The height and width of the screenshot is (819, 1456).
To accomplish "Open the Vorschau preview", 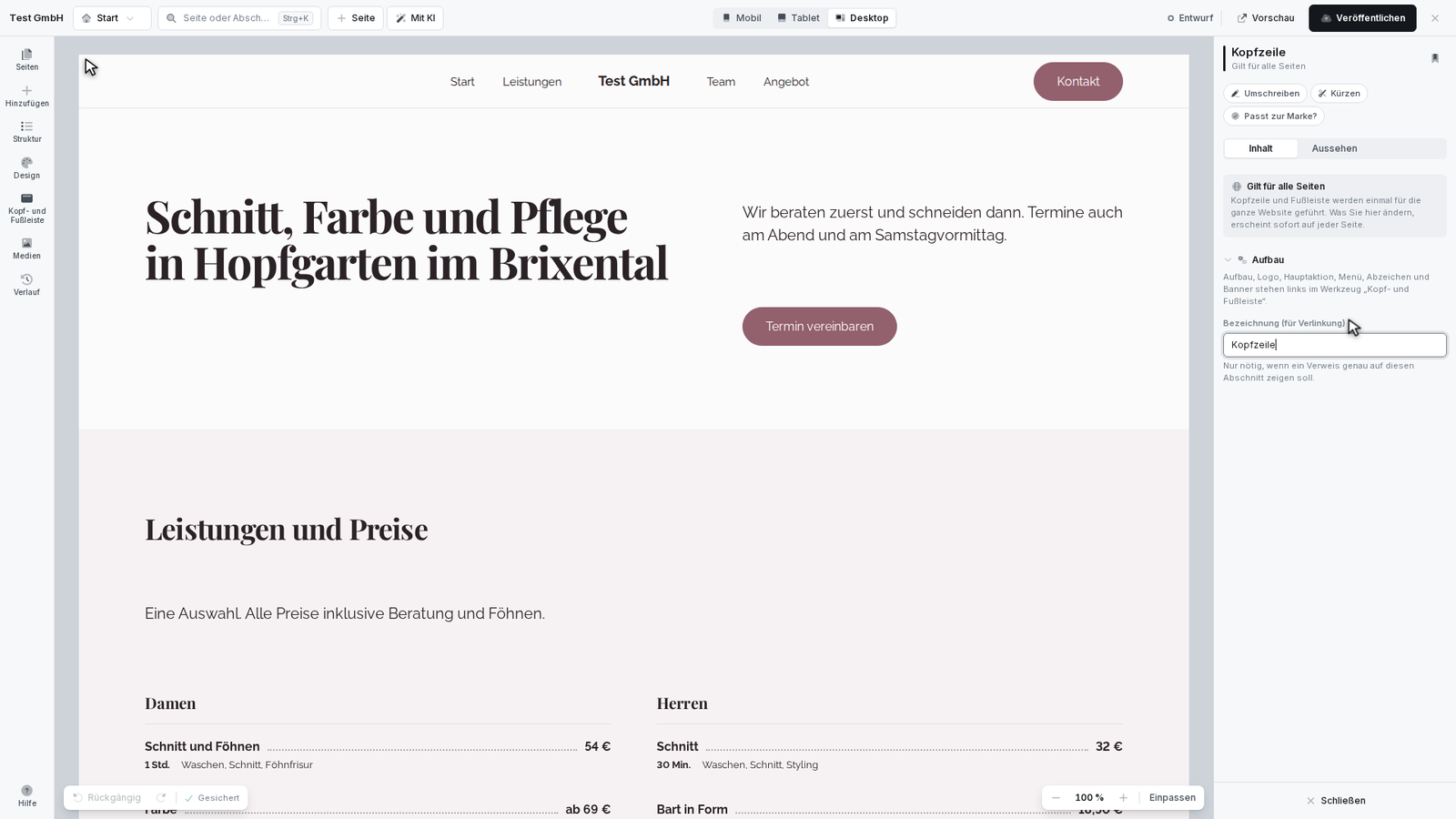I will tap(1266, 18).
